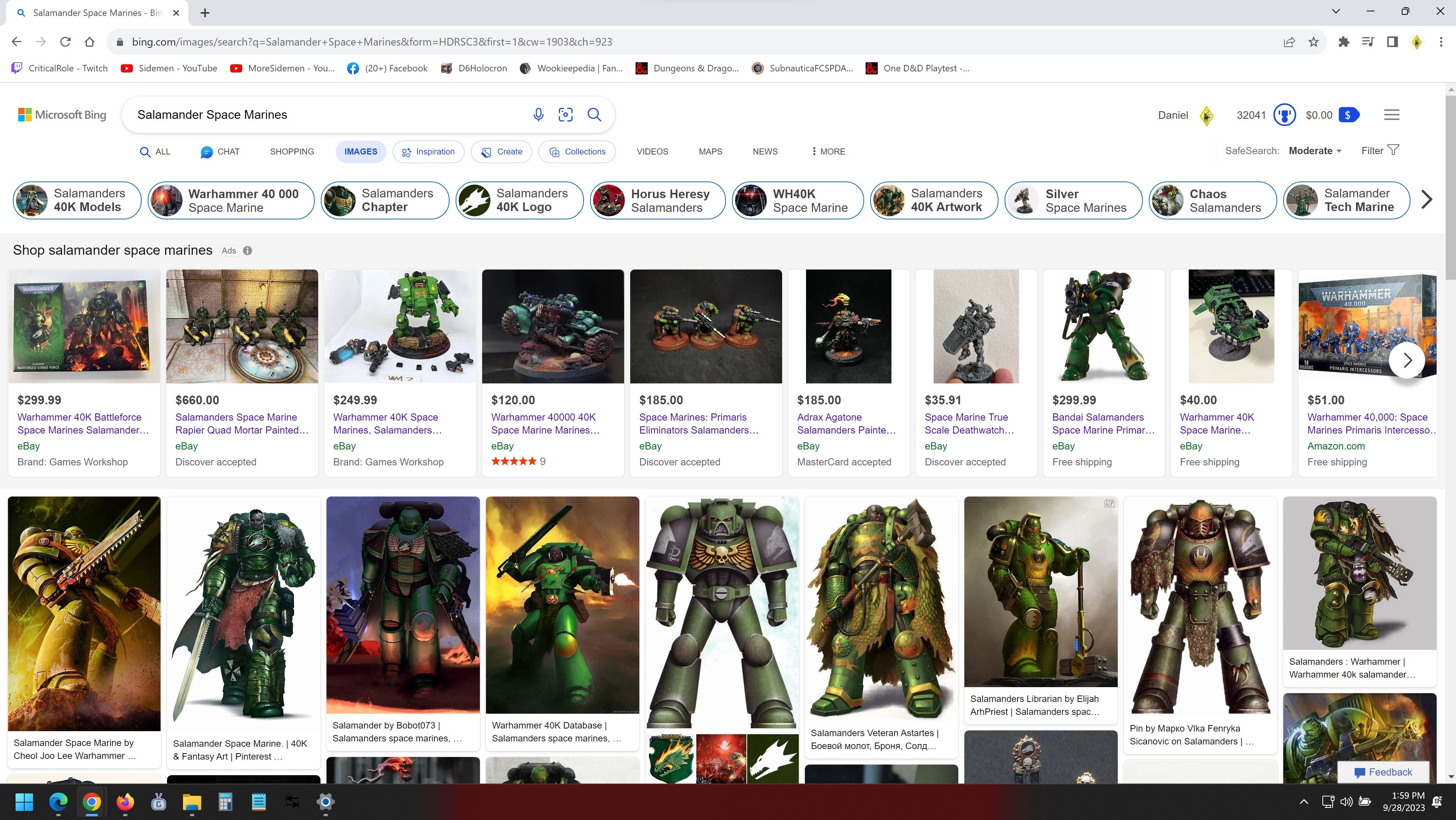The height and width of the screenshot is (820, 1456).
Task: Open Bing hamburger settings menu
Action: click(x=1391, y=115)
